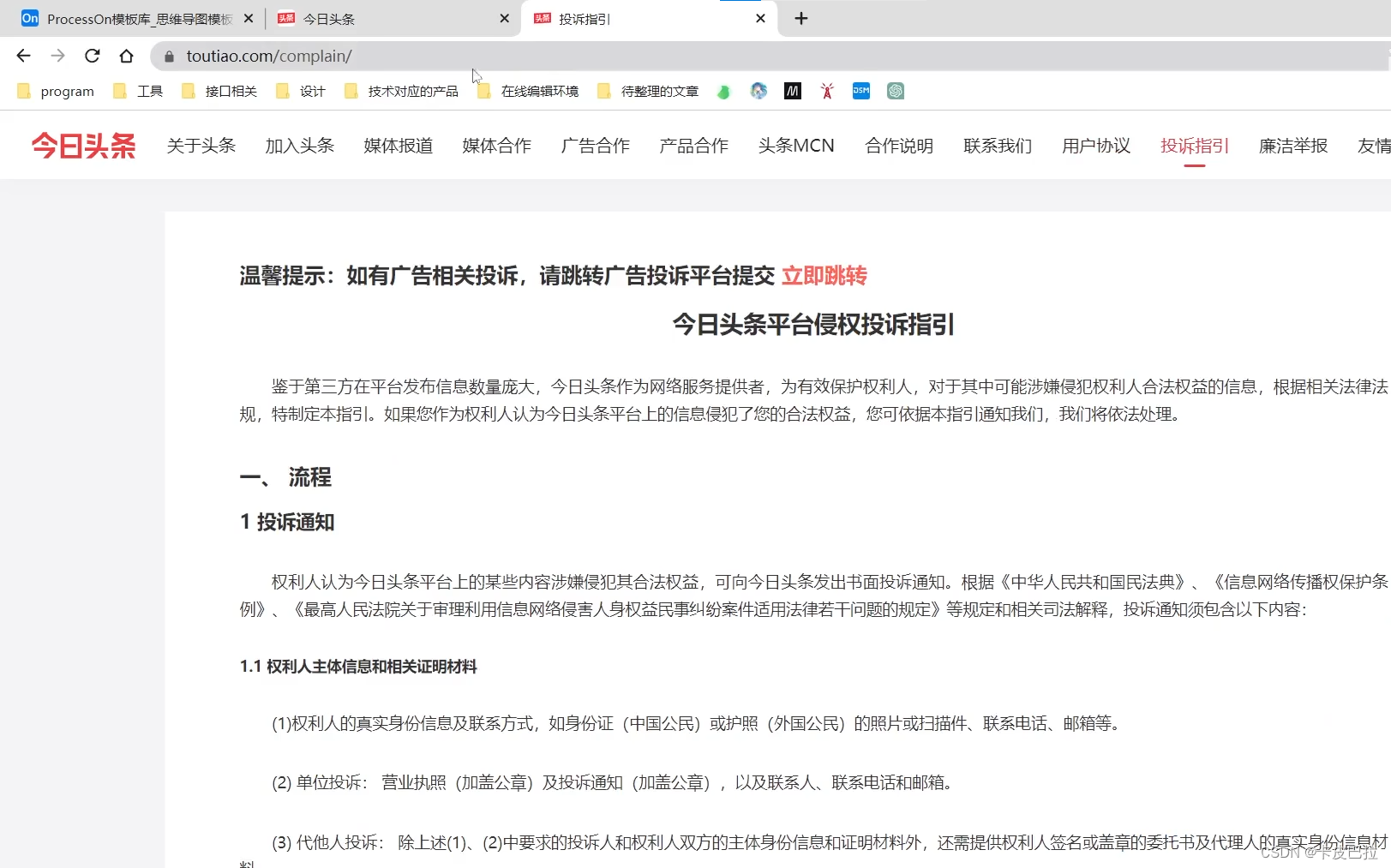Viewport: 1391px width, 868px height.
Task: Click the 今日头条 red logo
Action: point(83,146)
